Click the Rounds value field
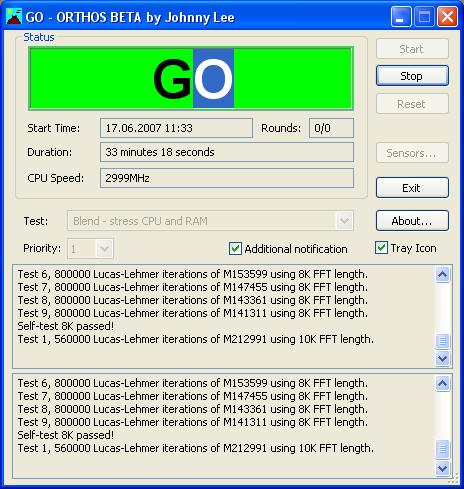This screenshot has height=489, width=464. [331, 128]
